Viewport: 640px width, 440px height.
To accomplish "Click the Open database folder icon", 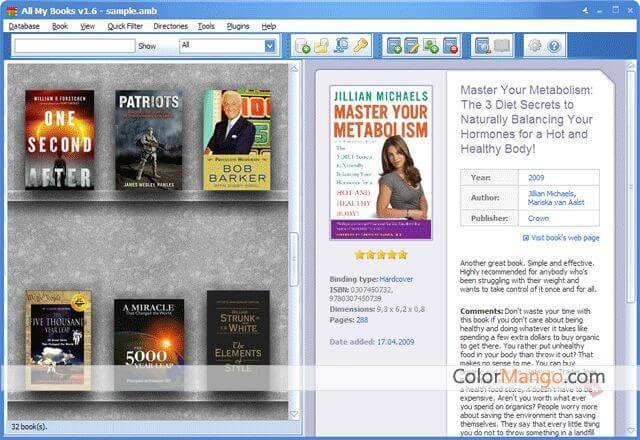I will pyautogui.click(x=322, y=46).
